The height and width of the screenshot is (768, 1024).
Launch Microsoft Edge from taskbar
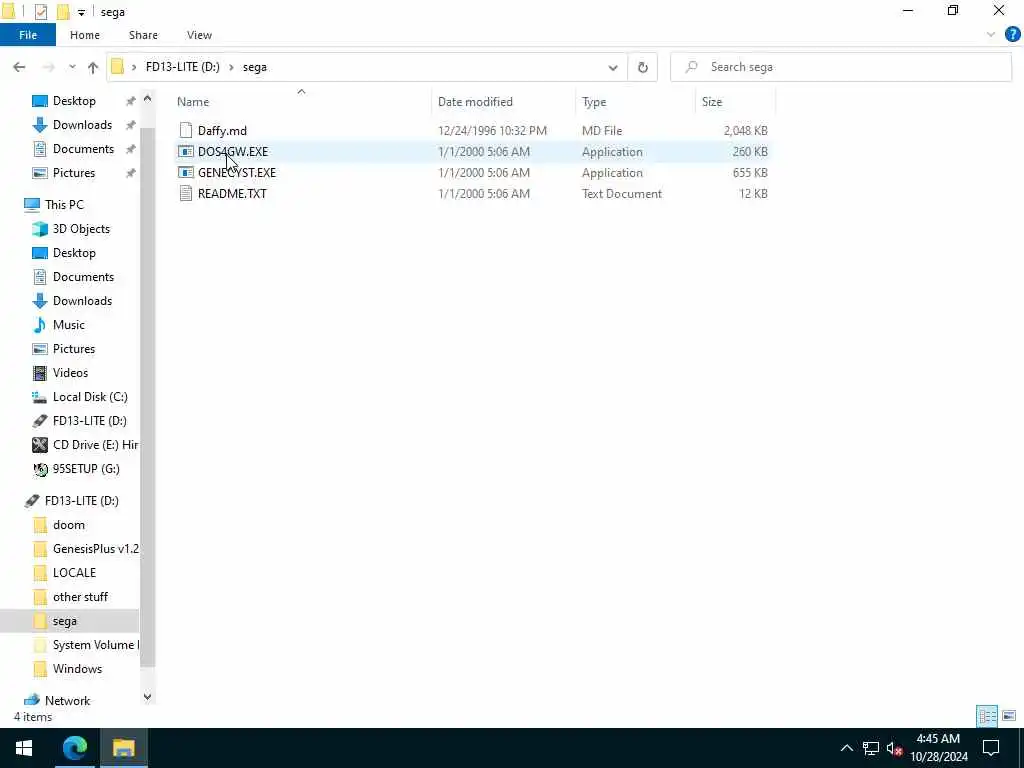click(x=74, y=748)
